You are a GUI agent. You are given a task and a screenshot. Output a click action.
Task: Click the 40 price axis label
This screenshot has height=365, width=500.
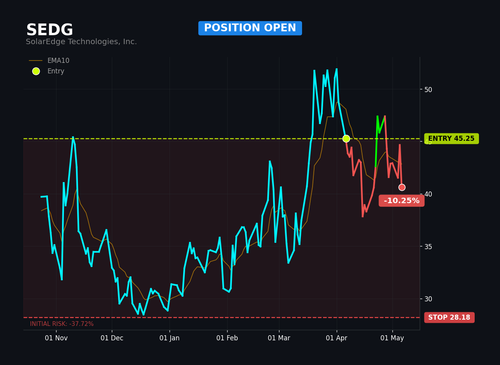[x=428, y=194]
